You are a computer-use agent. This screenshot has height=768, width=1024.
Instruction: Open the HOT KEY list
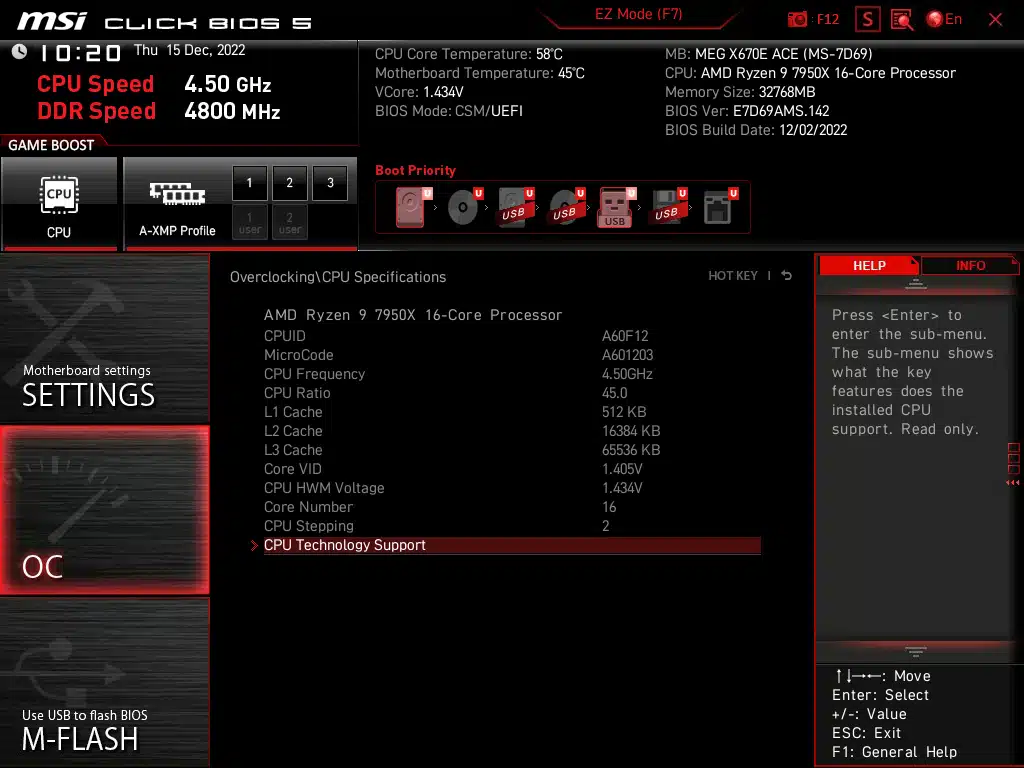click(733, 276)
